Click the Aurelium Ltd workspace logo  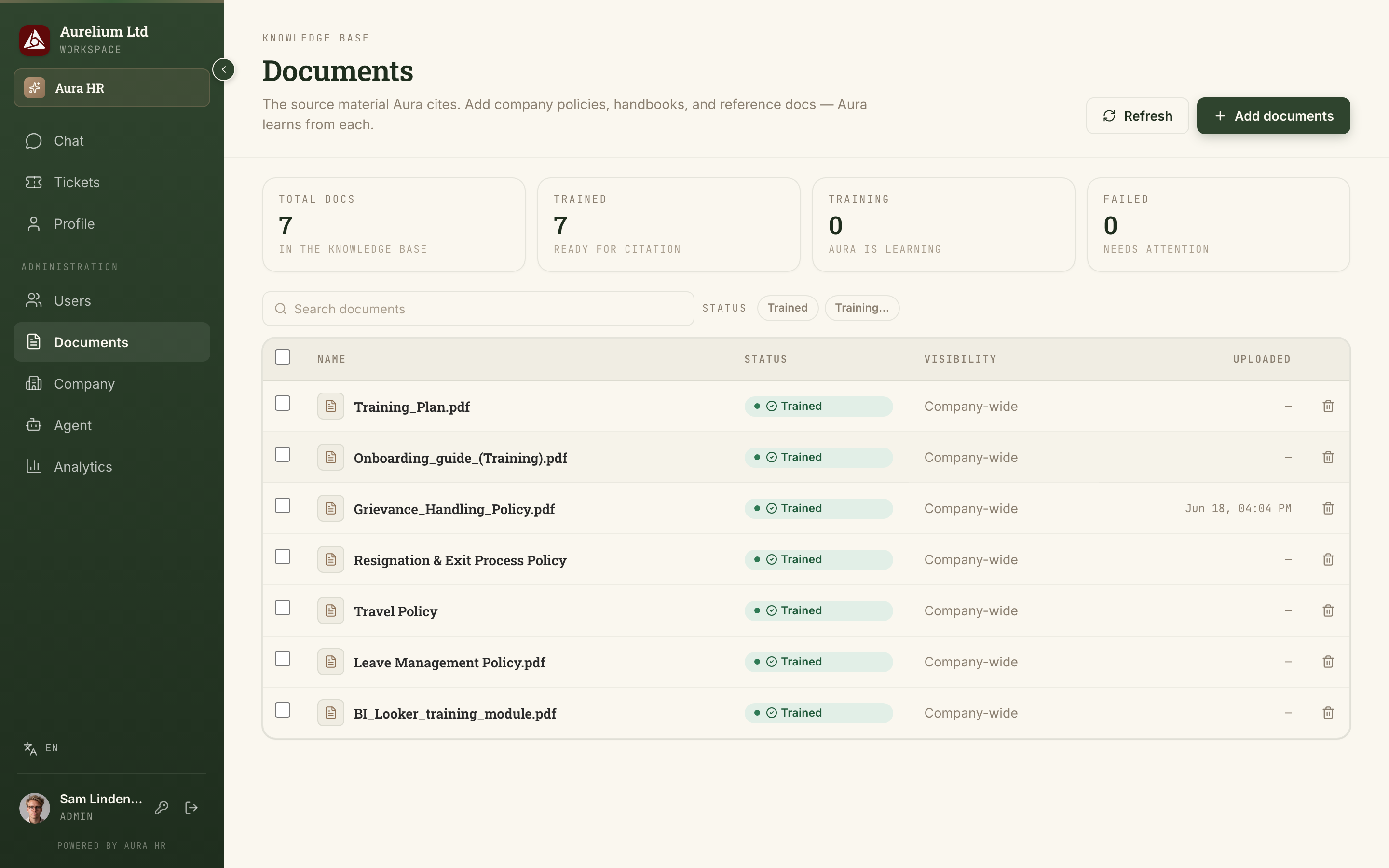(34, 40)
